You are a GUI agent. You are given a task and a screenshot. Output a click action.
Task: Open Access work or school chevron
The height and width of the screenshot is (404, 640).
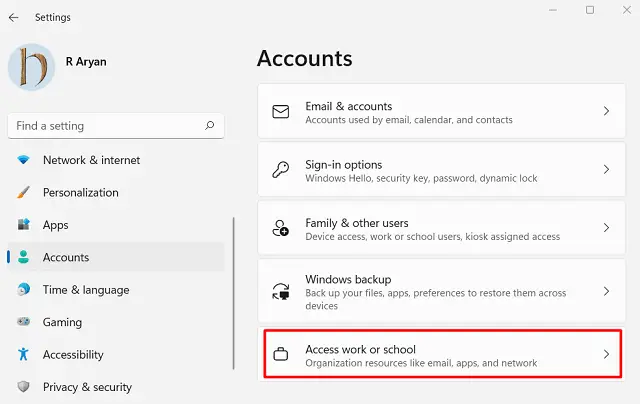(606, 354)
